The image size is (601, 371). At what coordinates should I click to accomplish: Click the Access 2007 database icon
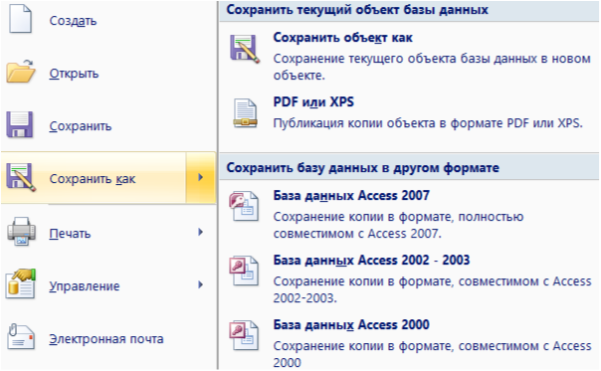(x=244, y=207)
